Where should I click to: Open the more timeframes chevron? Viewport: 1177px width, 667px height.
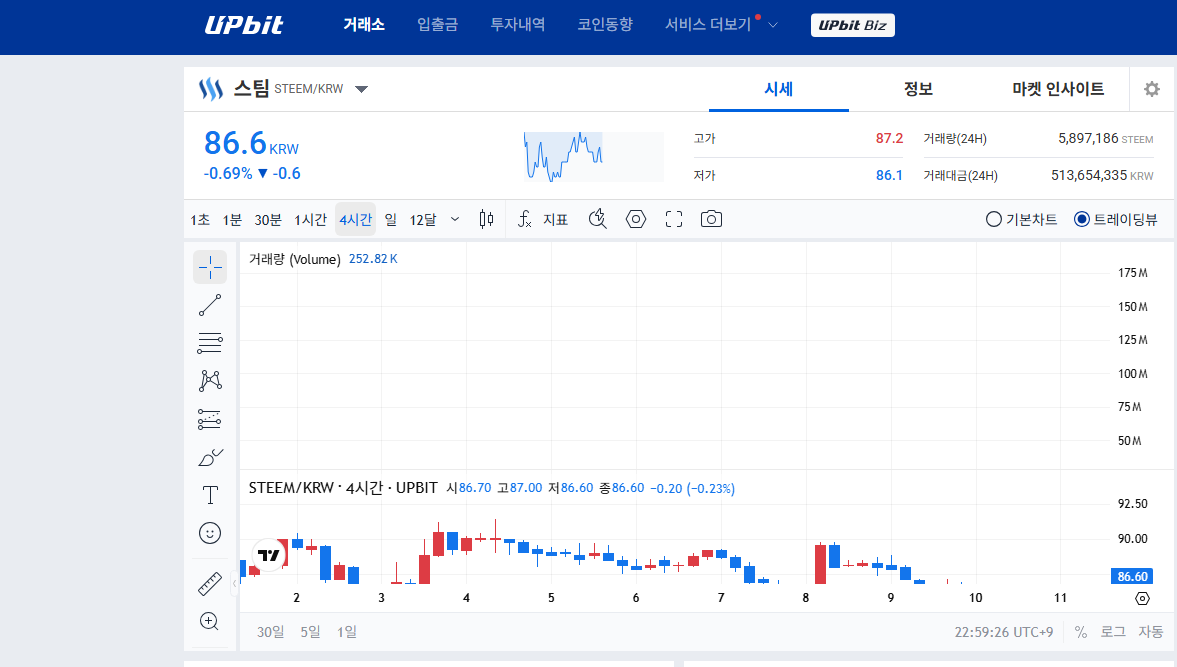click(x=455, y=219)
